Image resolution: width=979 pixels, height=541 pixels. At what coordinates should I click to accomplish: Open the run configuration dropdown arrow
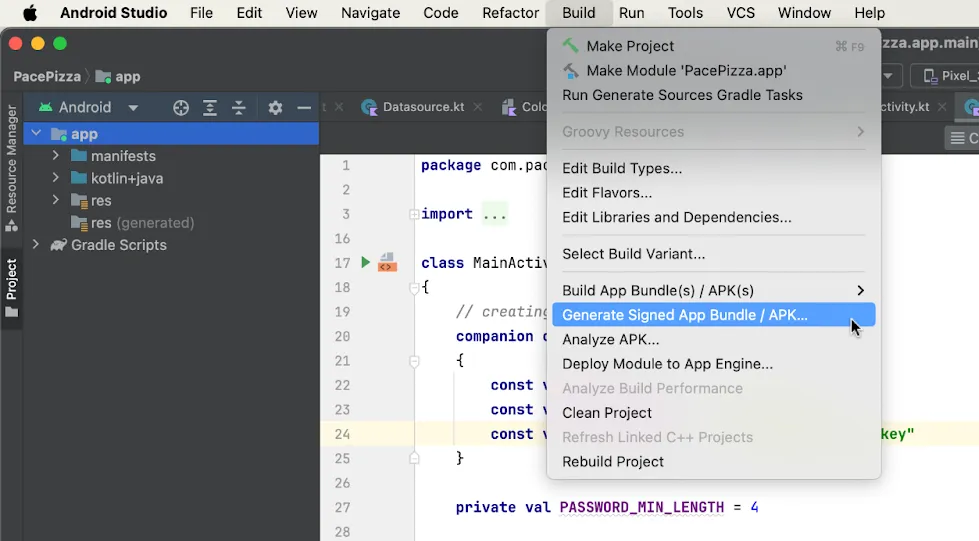(887, 76)
